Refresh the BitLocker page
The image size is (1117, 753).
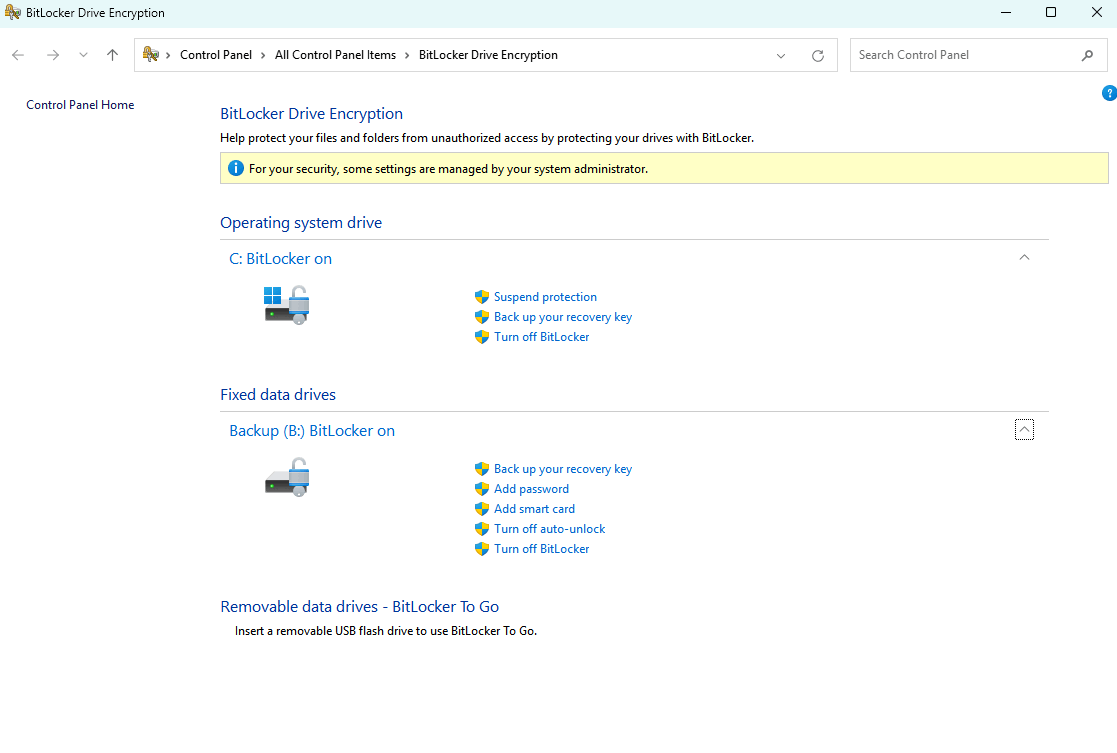coord(818,56)
